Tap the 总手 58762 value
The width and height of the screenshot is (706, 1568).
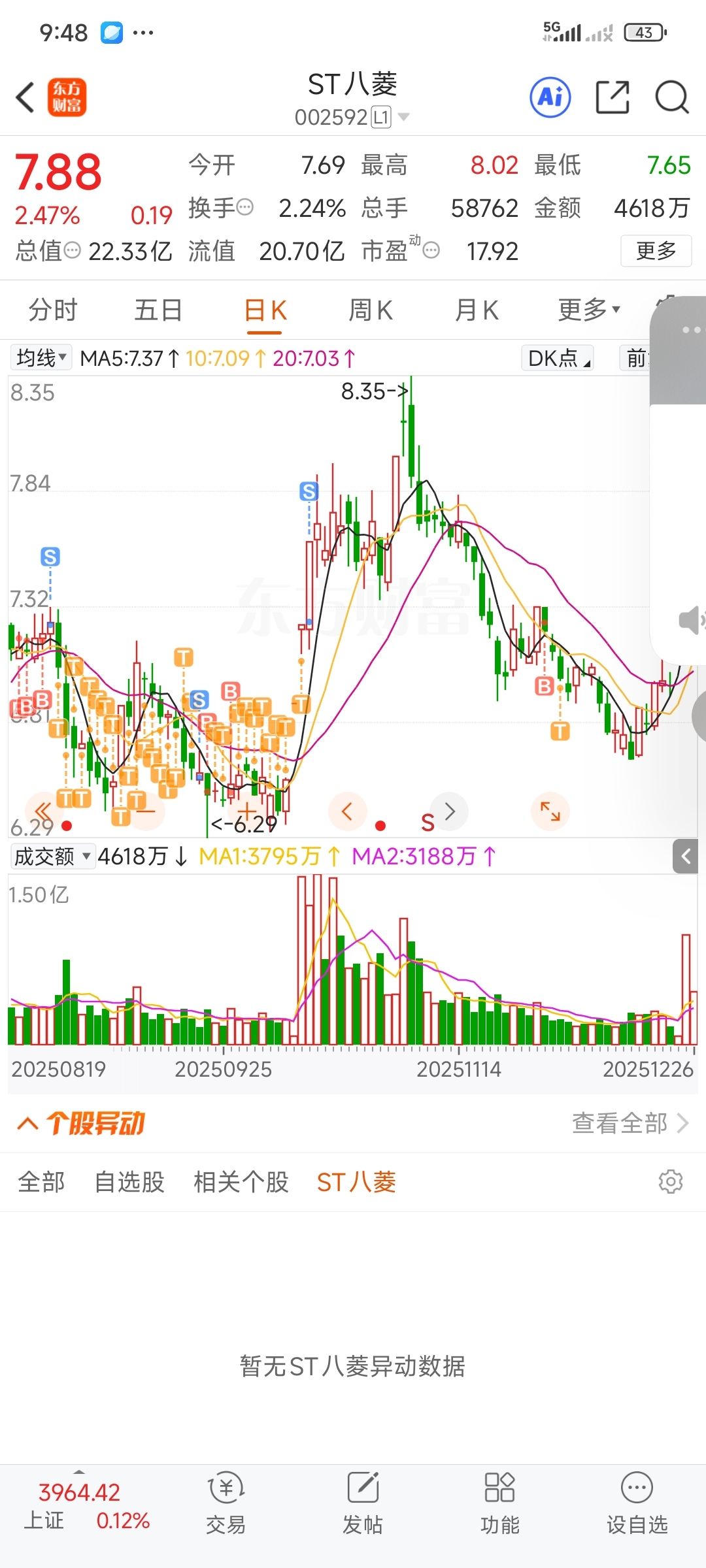484,208
